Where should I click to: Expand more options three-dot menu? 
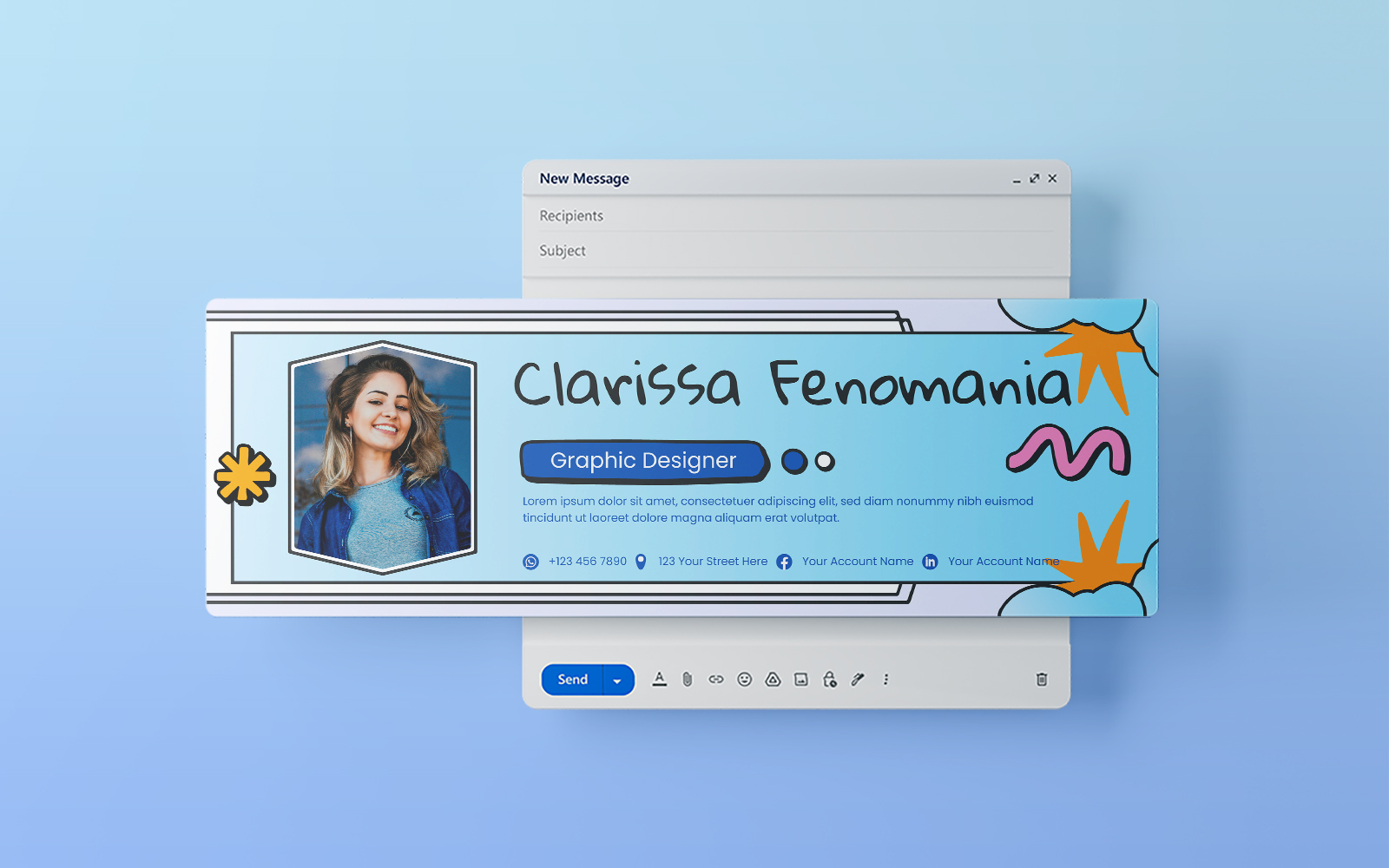pos(885,680)
